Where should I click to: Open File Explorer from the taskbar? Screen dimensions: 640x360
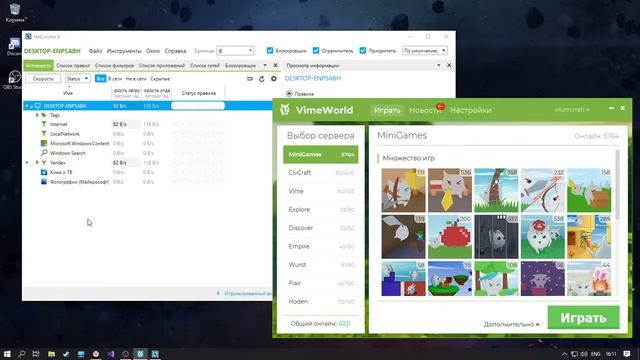tap(51, 354)
